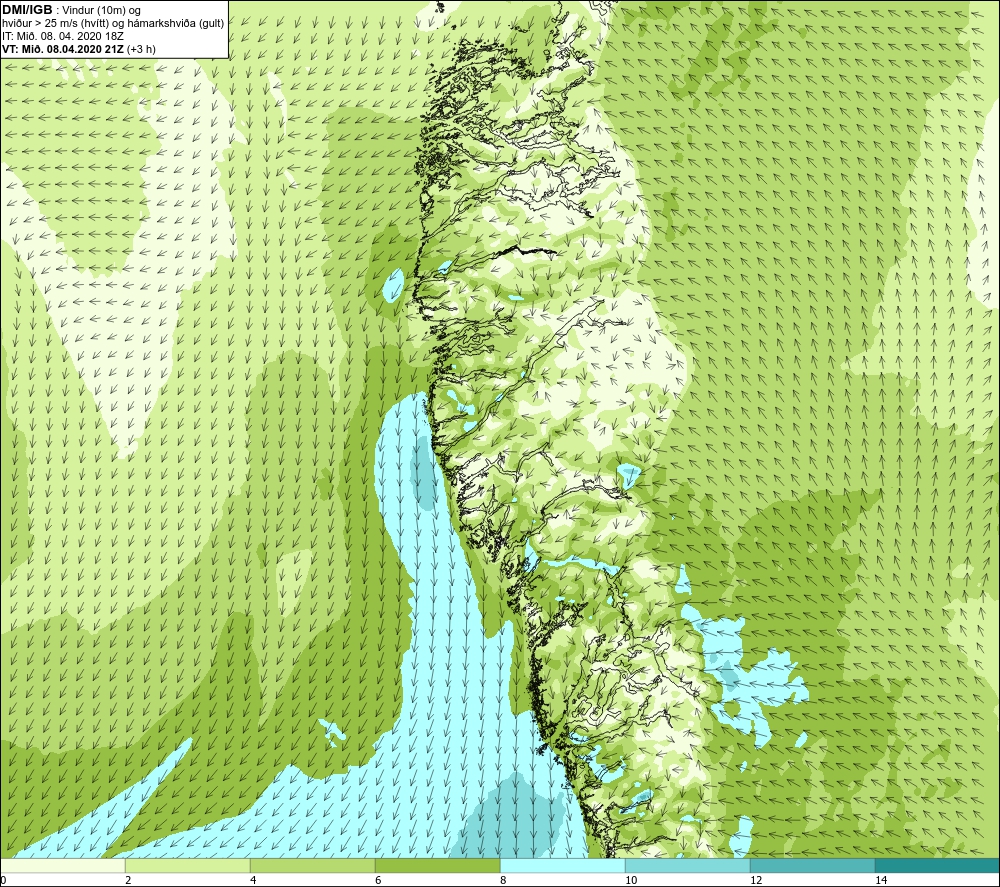
Task: Click the '12' scale label
Action: point(756,880)
